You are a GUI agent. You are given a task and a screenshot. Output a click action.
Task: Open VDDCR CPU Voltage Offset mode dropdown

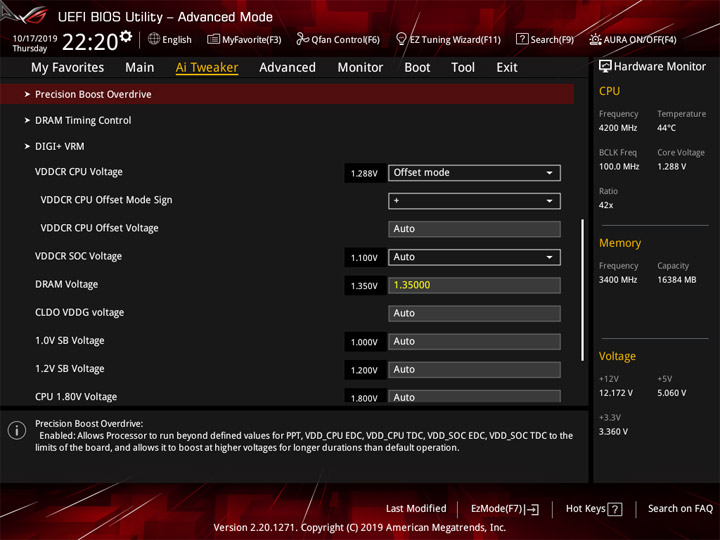click(x=474, y=173)
